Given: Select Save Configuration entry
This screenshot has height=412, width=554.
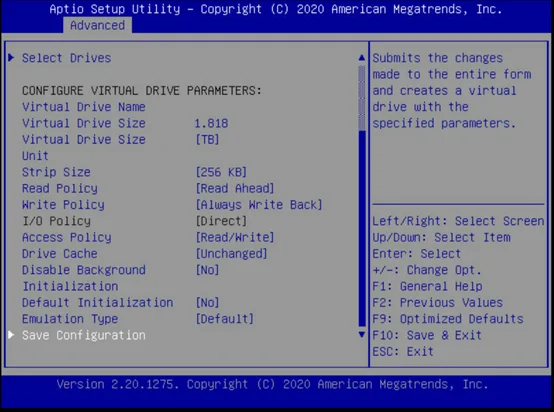Looking at the screenshot, I should (84, 335).
